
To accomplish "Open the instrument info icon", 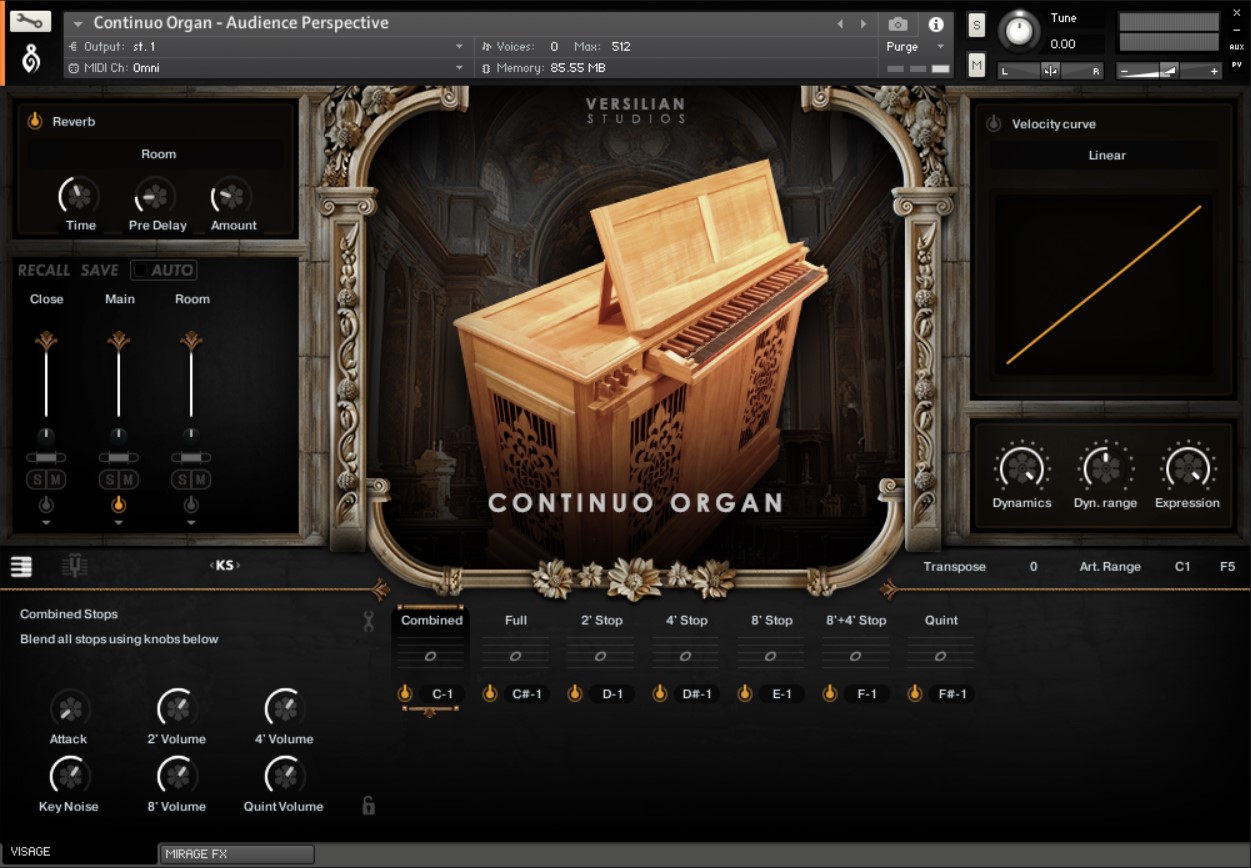I will click(936, 24).
